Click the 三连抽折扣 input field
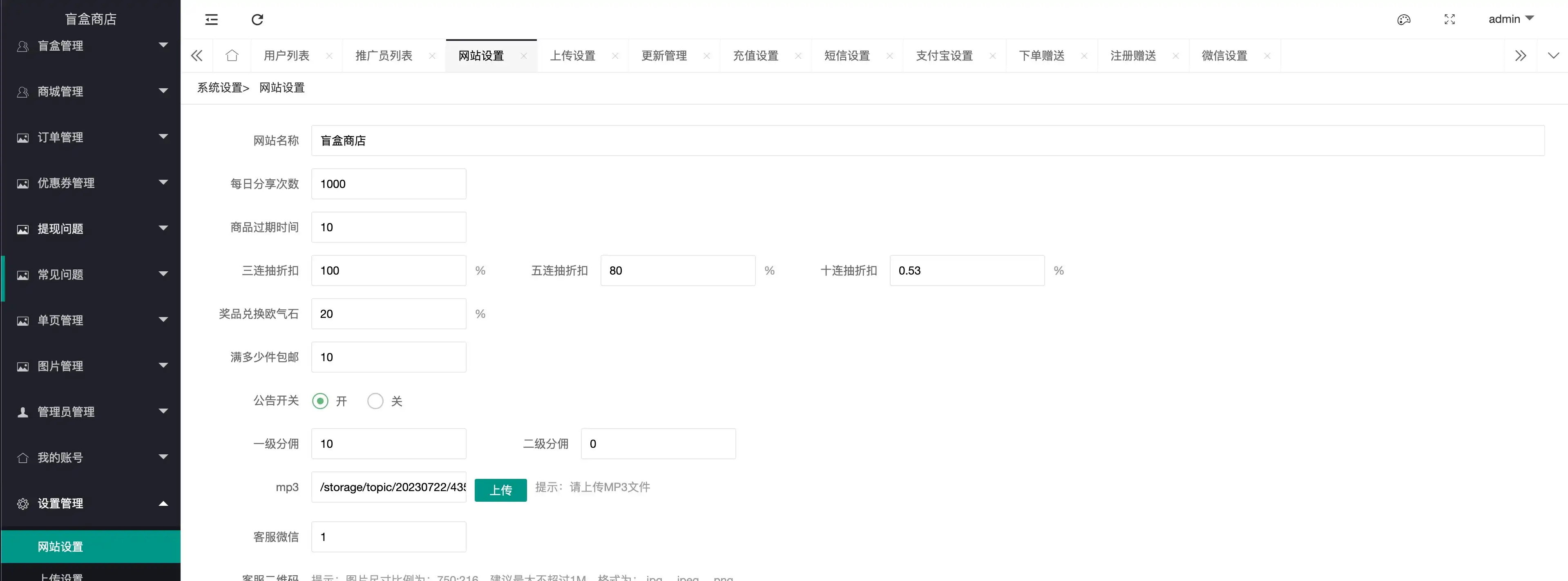 point(389,270)
